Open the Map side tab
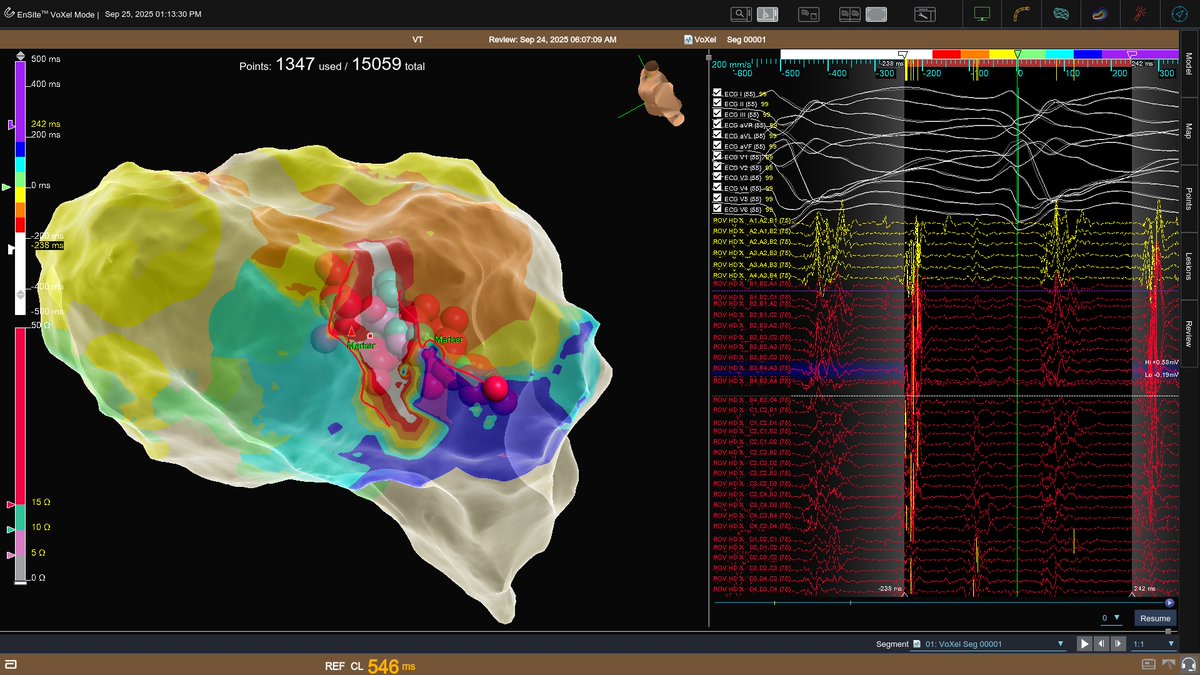1200x675 pixels. click(x=1189, y=130)
